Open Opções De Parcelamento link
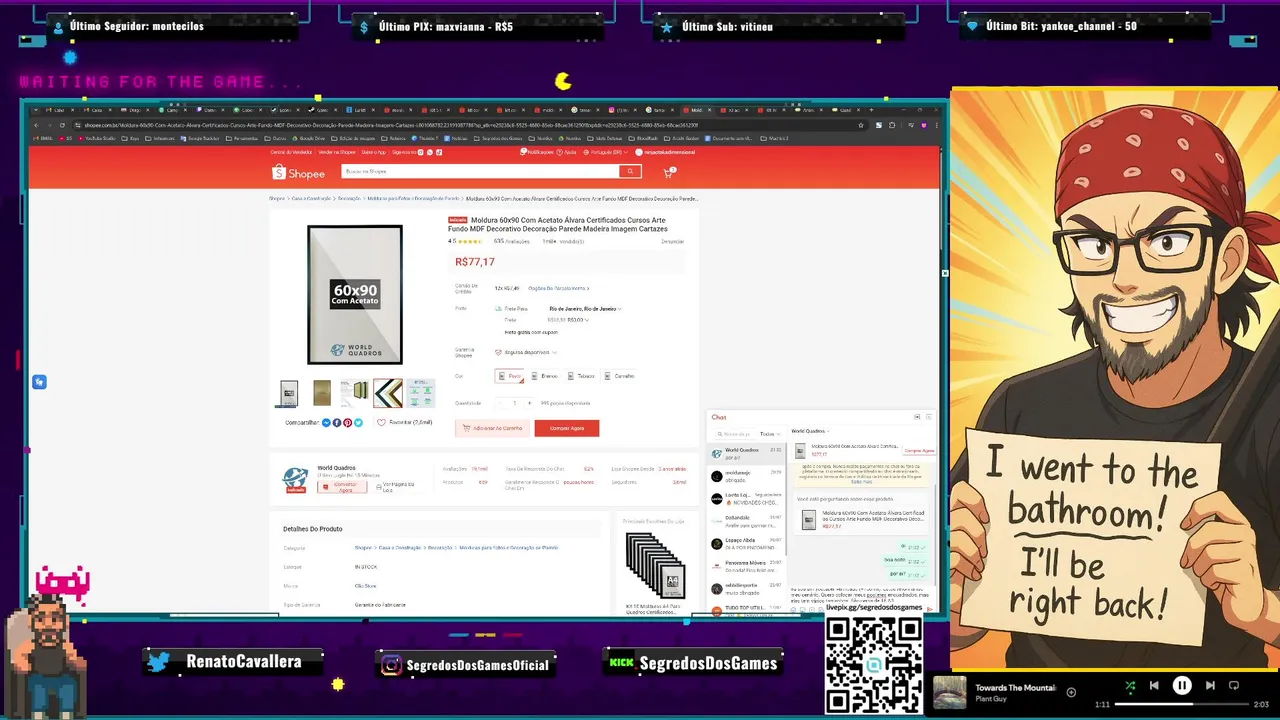The height and width of the screenshot is (720, 1280). pyautogui.click(x=558, y=288)
